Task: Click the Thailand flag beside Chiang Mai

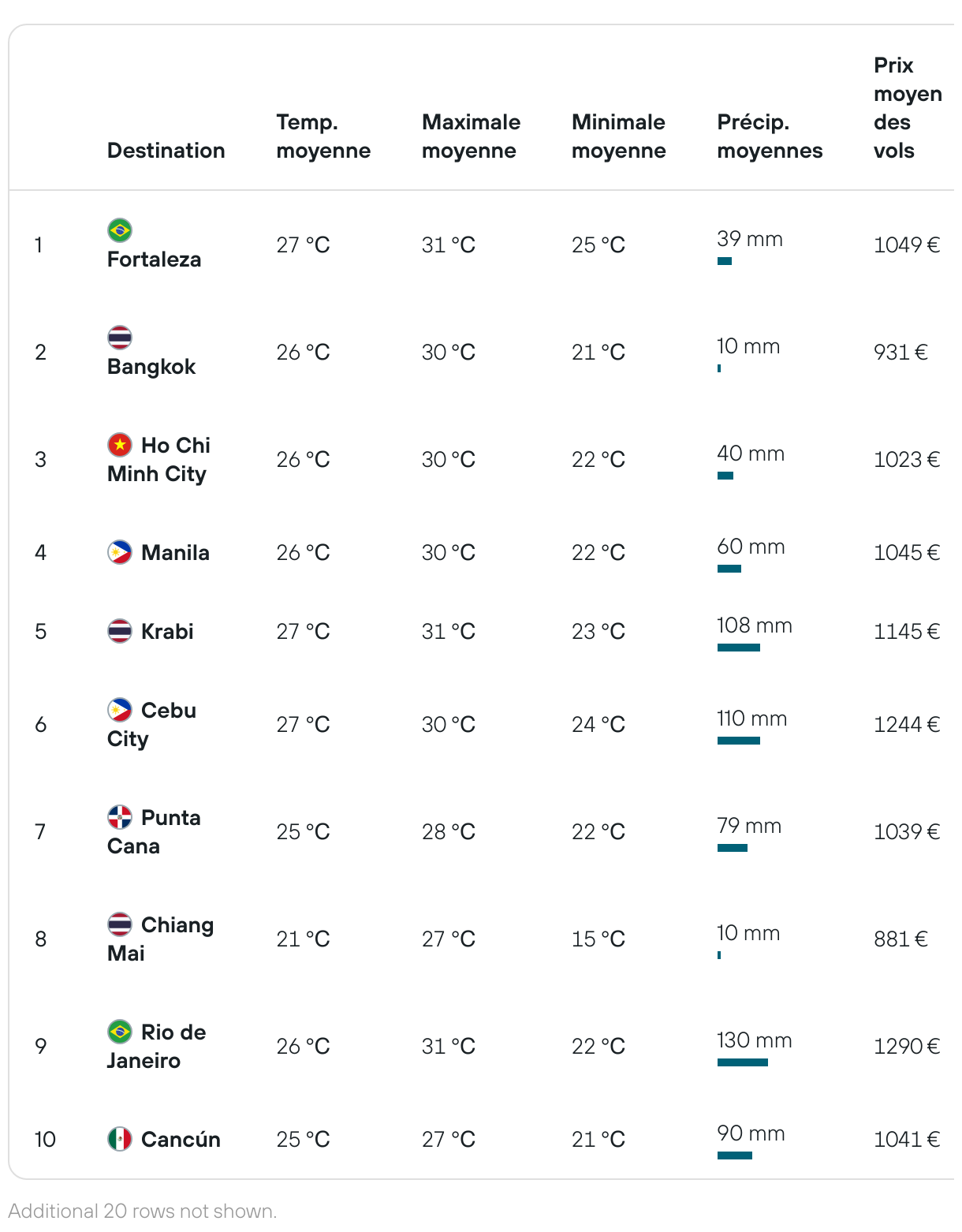Action: [120, 924]
